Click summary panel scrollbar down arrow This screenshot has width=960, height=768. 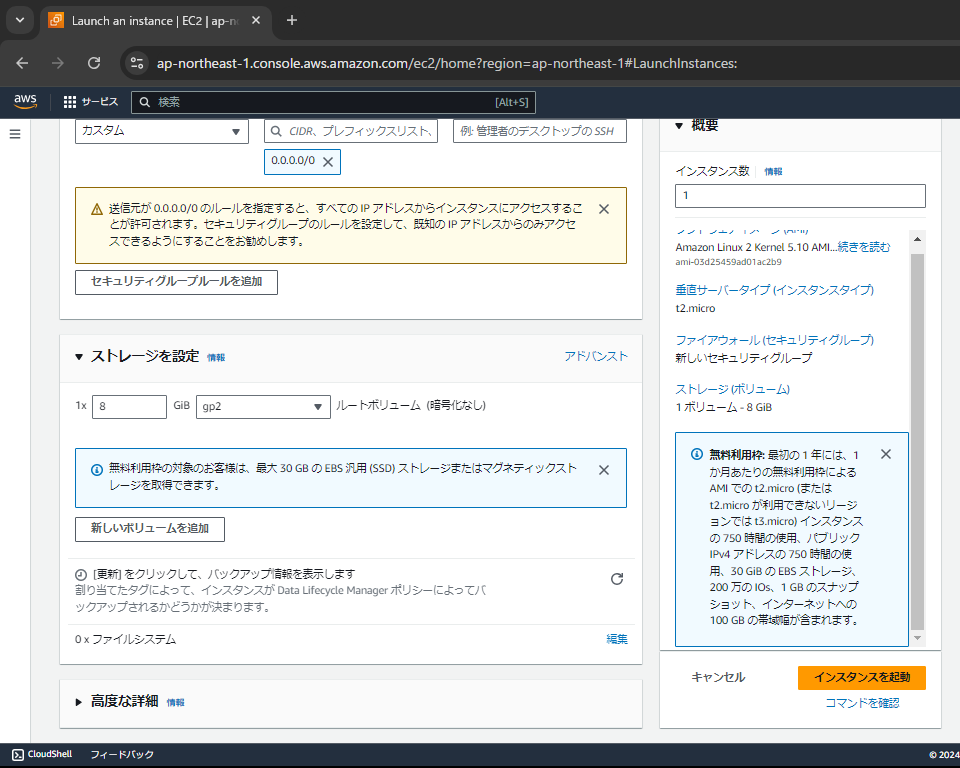tap(917, 638)
